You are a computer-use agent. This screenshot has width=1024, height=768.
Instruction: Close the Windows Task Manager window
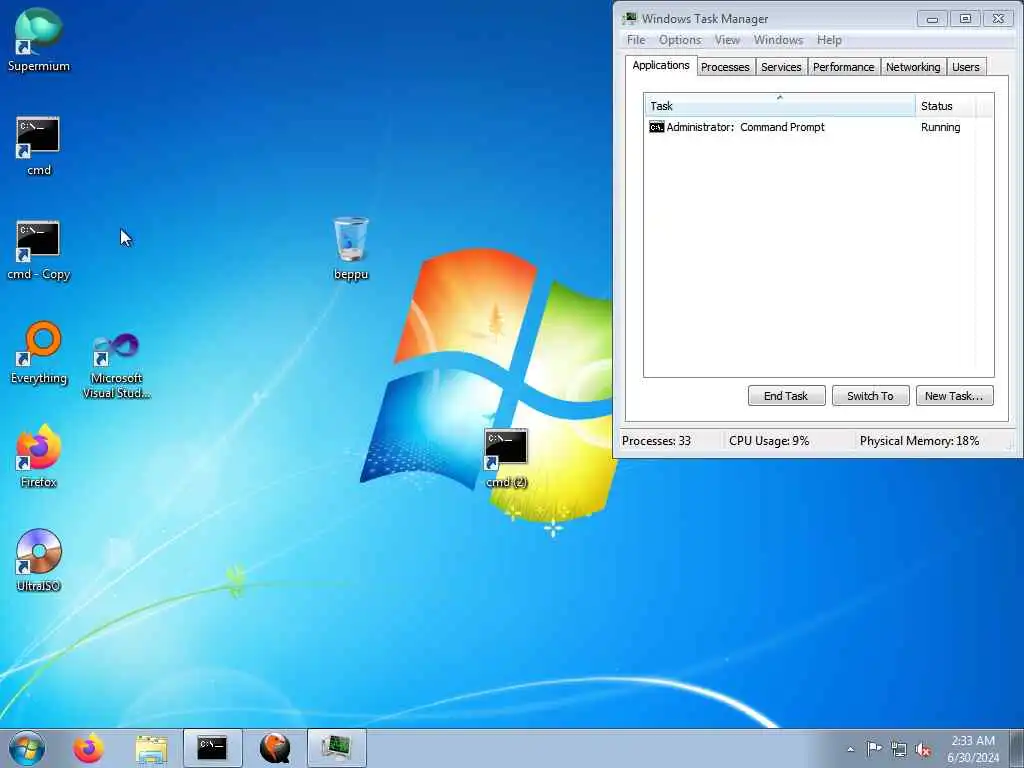click(x=998, y=19)
